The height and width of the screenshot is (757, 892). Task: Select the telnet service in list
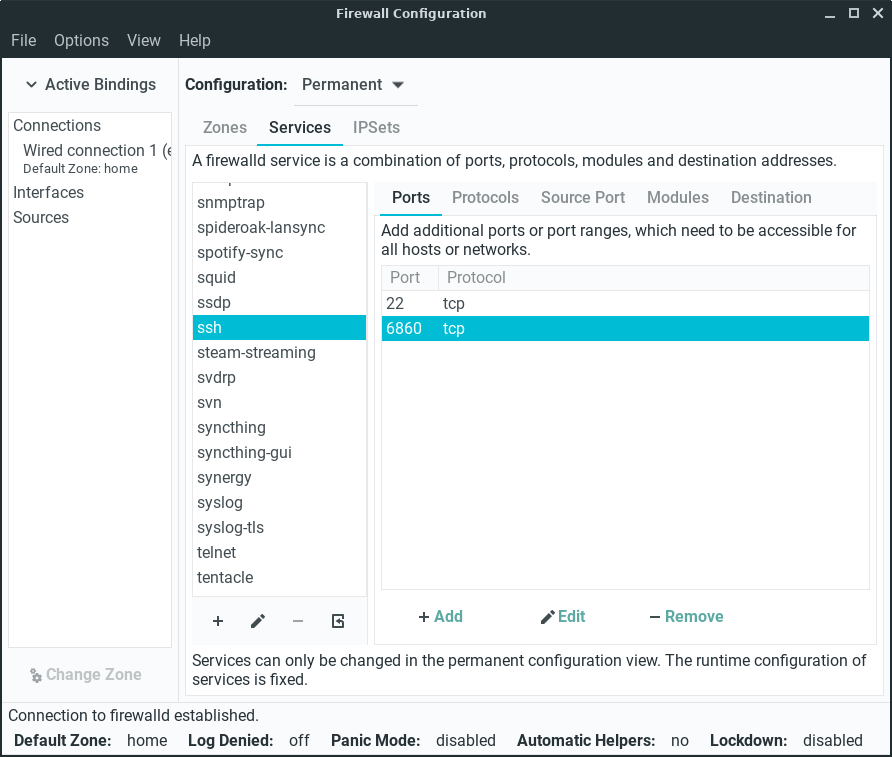[217, 552]
